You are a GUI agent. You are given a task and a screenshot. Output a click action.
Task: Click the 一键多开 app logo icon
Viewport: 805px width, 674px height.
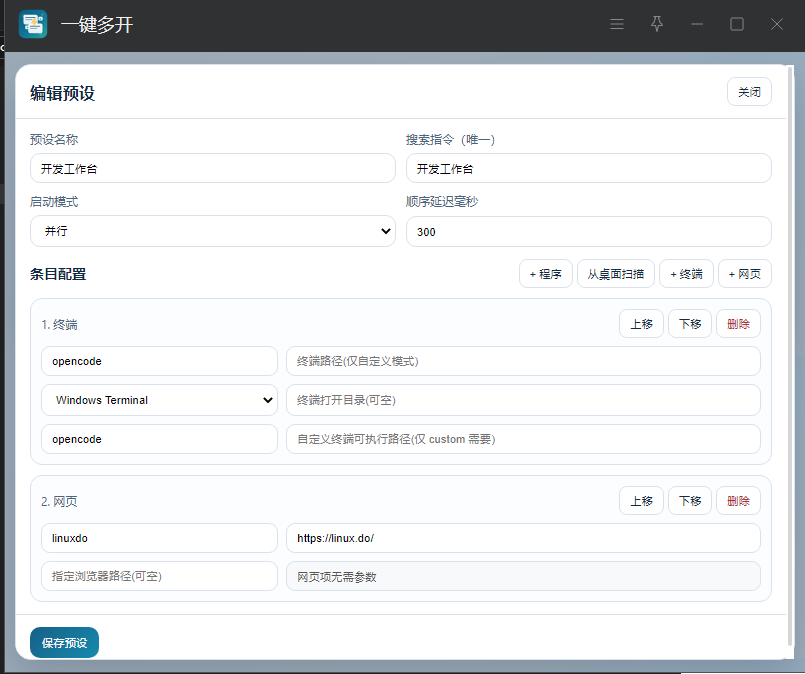click(33, 24)
